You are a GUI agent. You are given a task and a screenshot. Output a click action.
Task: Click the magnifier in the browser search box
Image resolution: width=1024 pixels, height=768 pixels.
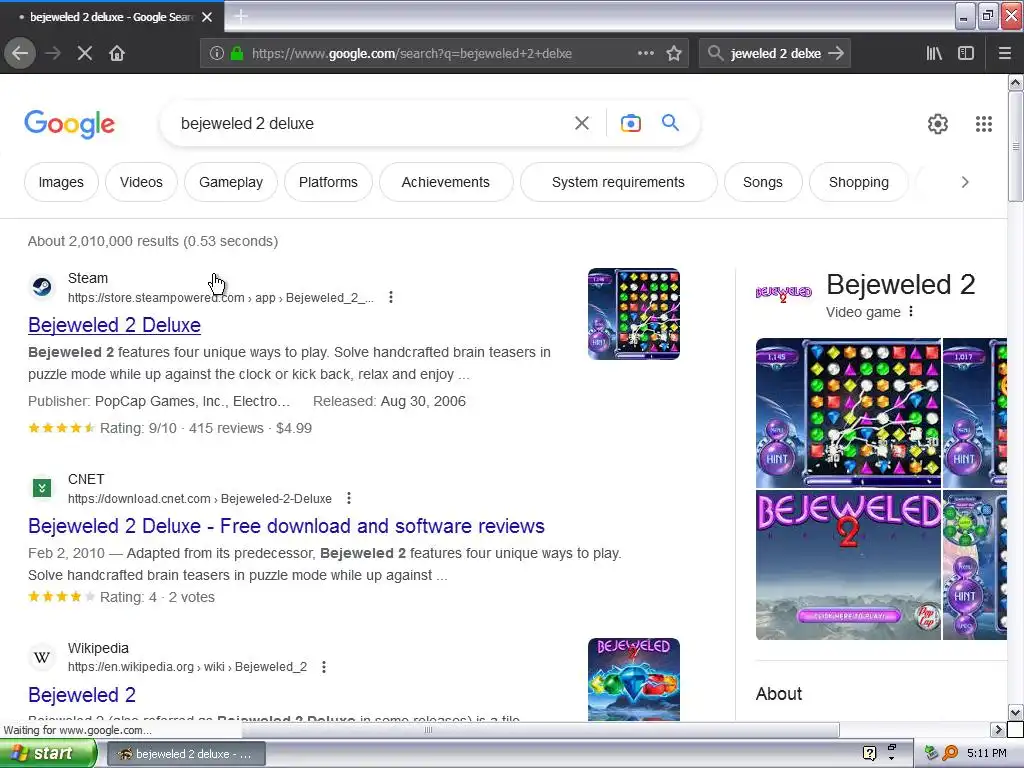715,53
